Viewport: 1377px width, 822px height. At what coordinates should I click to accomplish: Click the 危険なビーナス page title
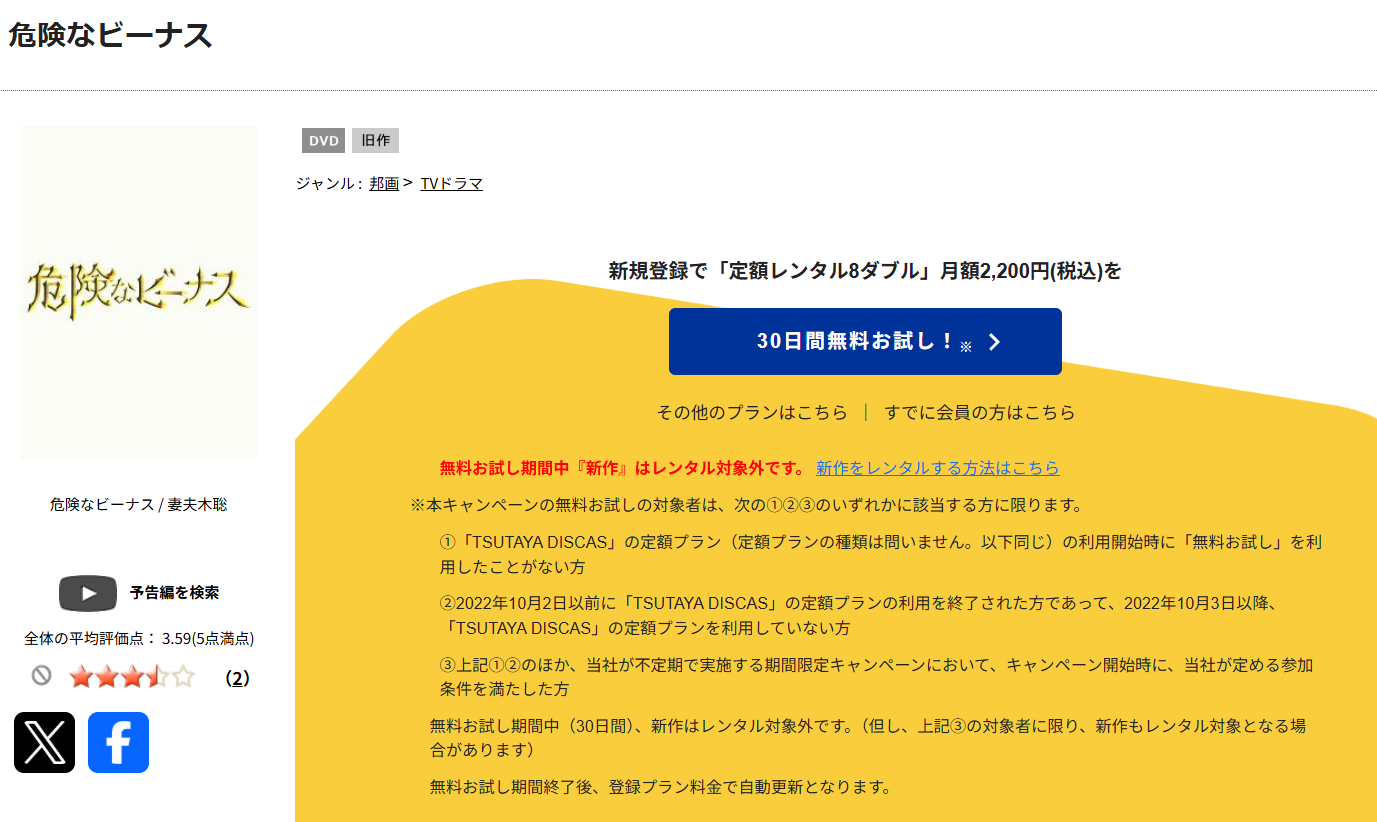coord(110,35)
